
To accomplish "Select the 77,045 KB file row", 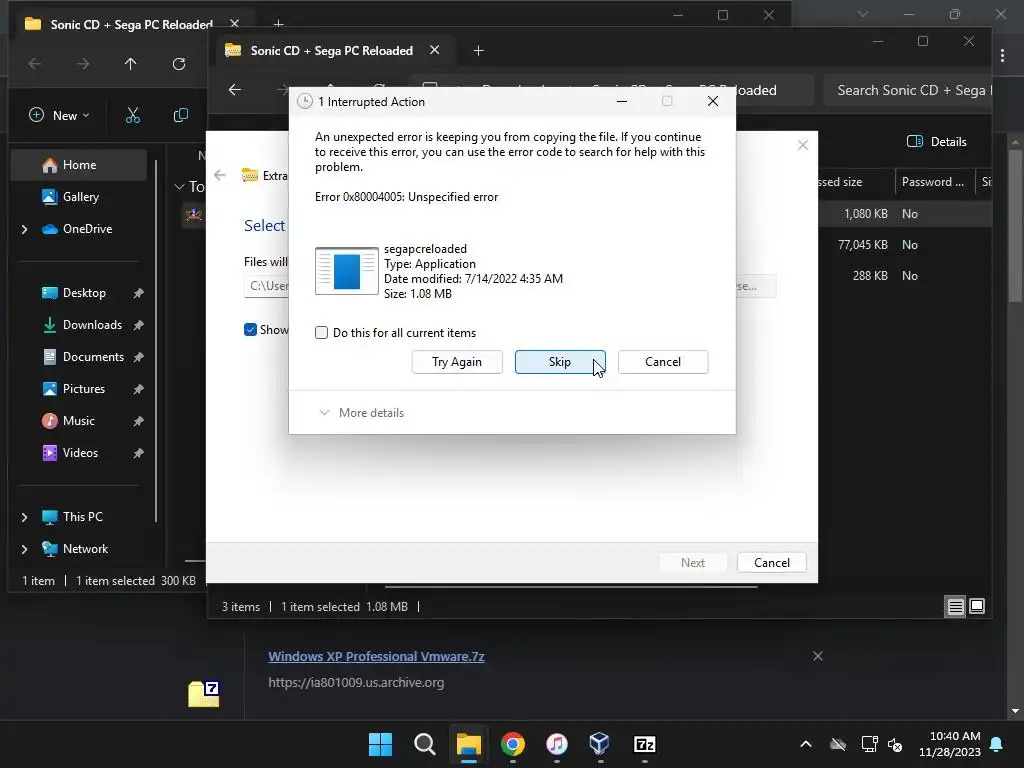I will tap(904, 245).
